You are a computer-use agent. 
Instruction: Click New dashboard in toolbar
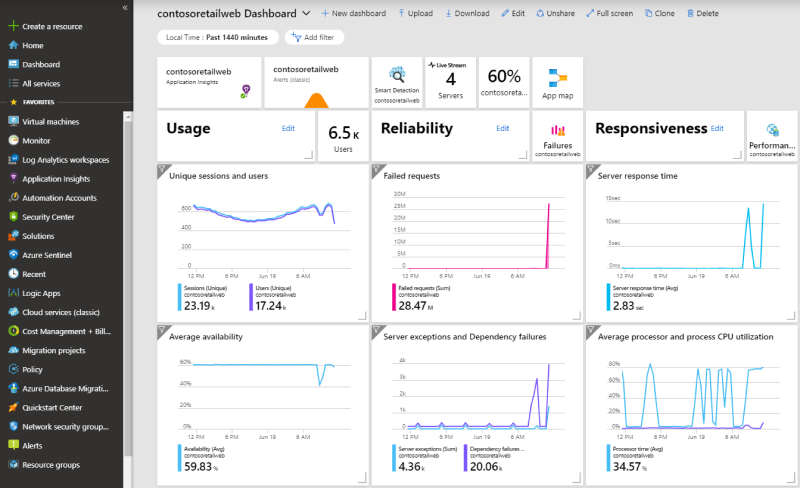pos(354,13)
